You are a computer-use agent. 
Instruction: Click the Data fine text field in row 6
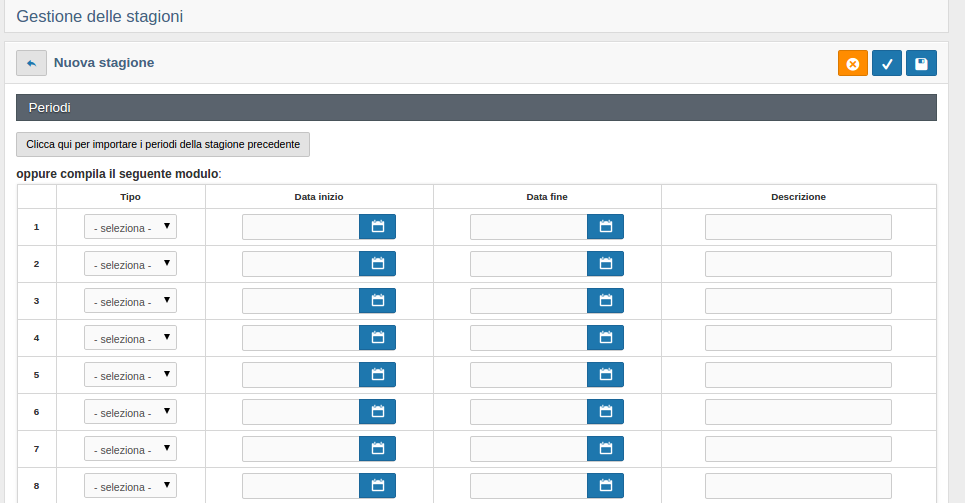529,411
